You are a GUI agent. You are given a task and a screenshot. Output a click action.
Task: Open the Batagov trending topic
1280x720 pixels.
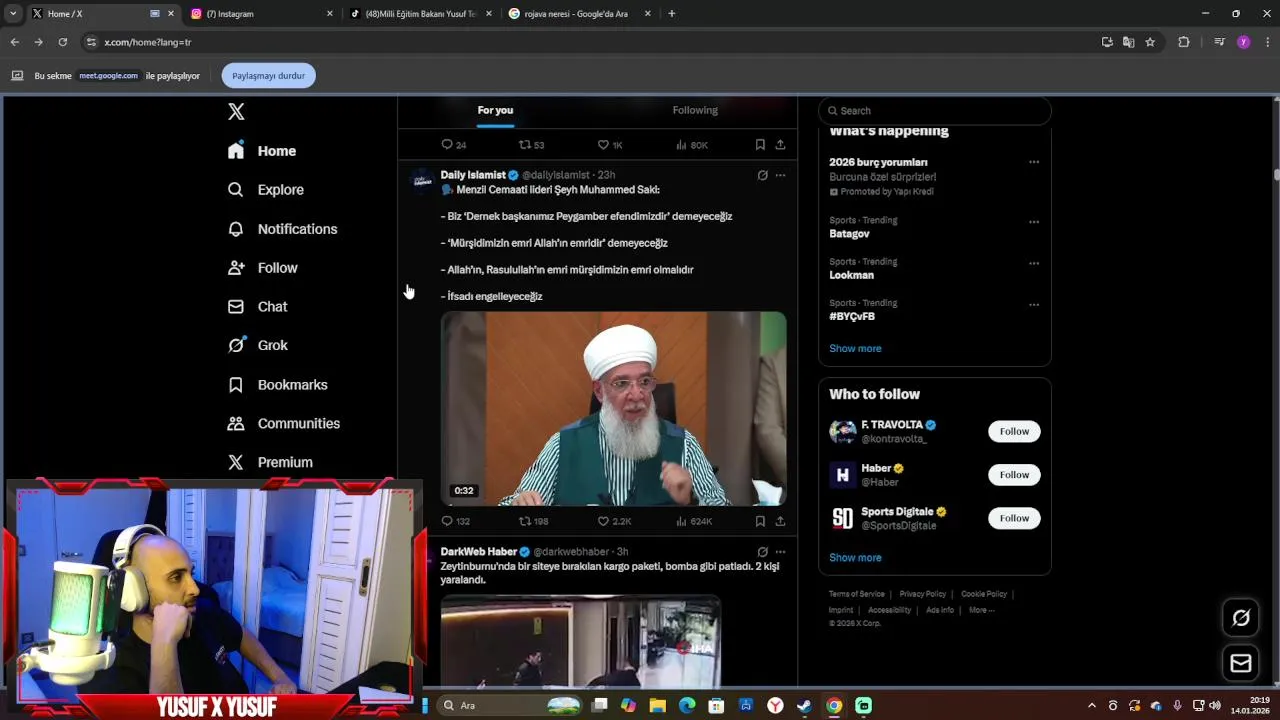click(x=849, y=234)
